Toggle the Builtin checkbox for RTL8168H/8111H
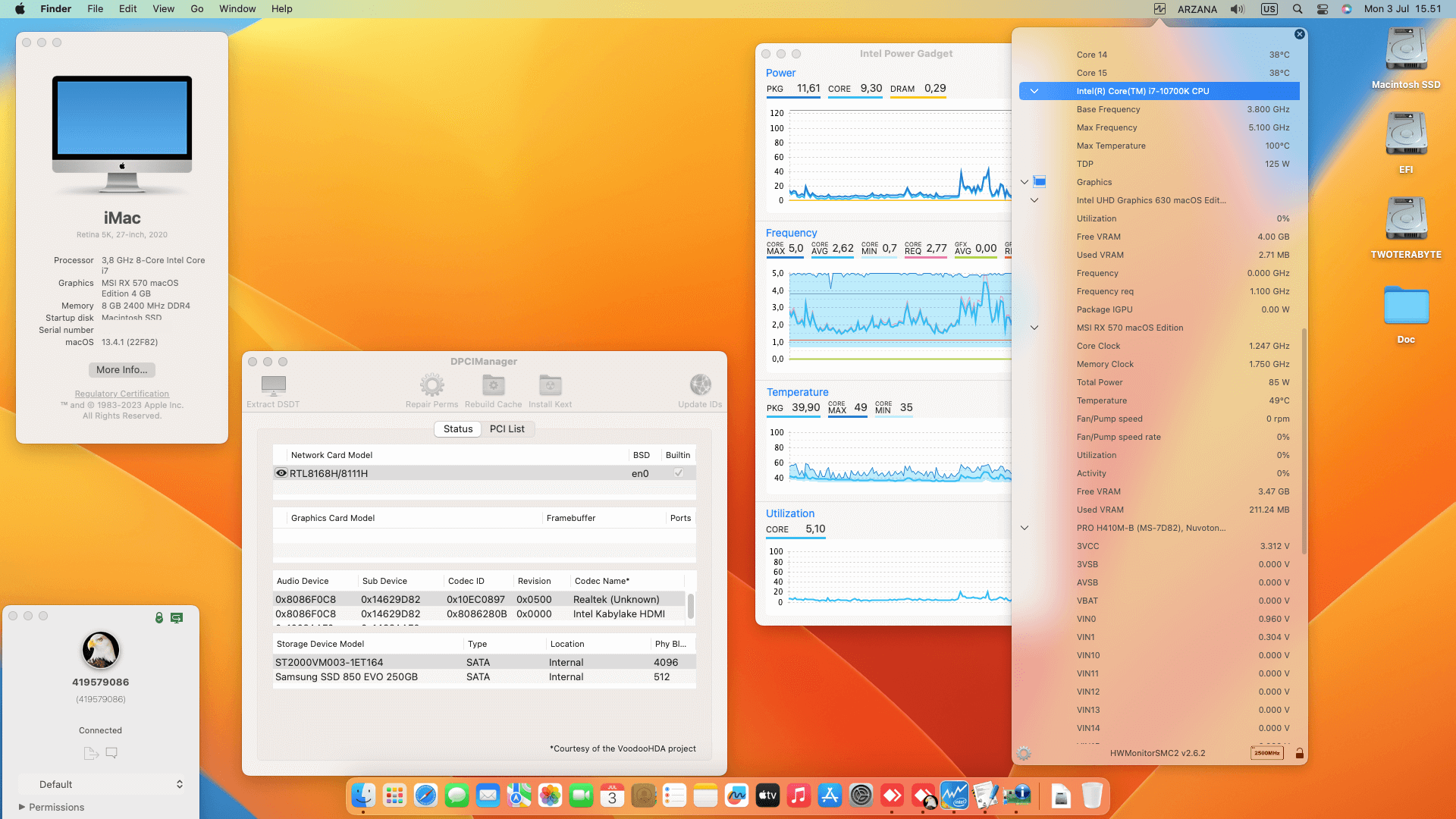This screenshot has width=1456, height=819. (678, 473)
